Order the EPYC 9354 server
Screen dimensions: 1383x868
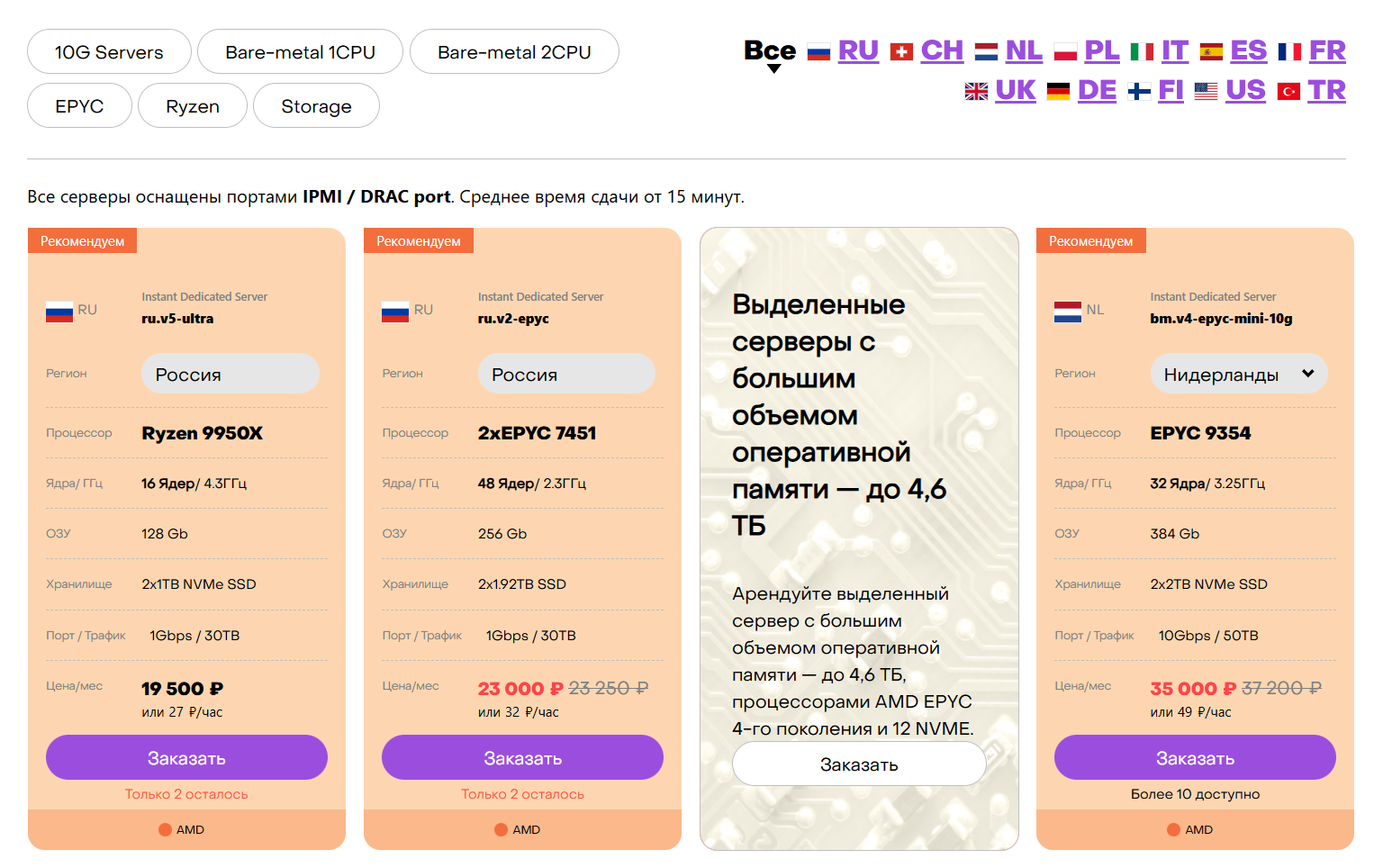(x=1195, y=758)
